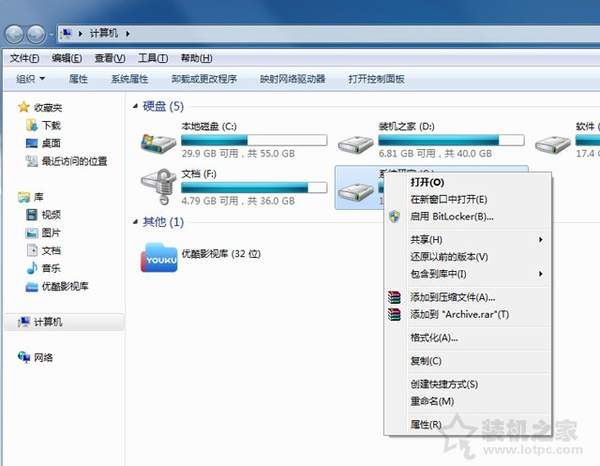Collapse the 硬盘 (5) group triangle

[135, 106]
